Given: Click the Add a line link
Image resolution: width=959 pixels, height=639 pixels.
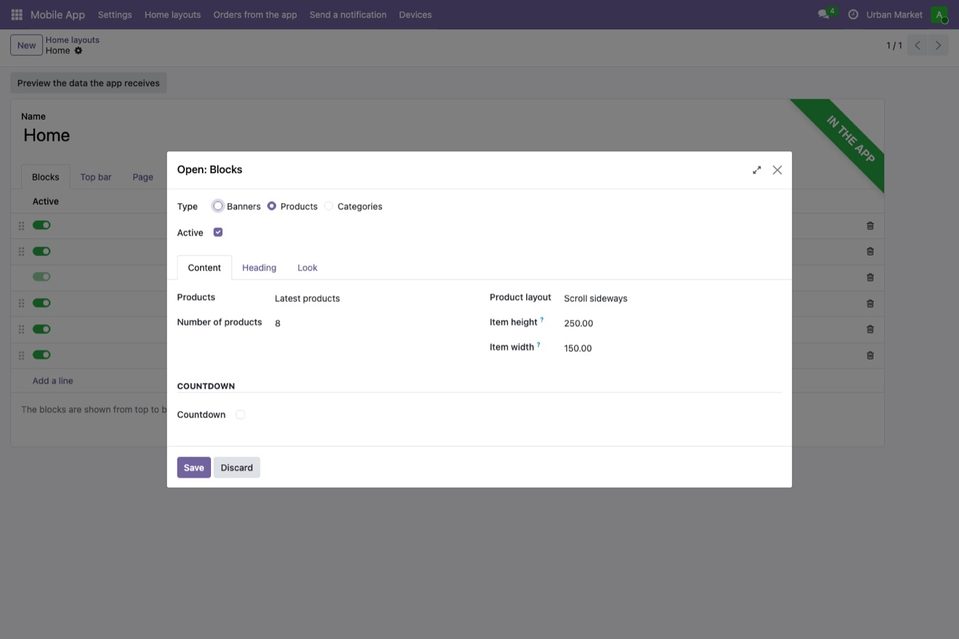Looking at the screenshot, I should (53, 381).
